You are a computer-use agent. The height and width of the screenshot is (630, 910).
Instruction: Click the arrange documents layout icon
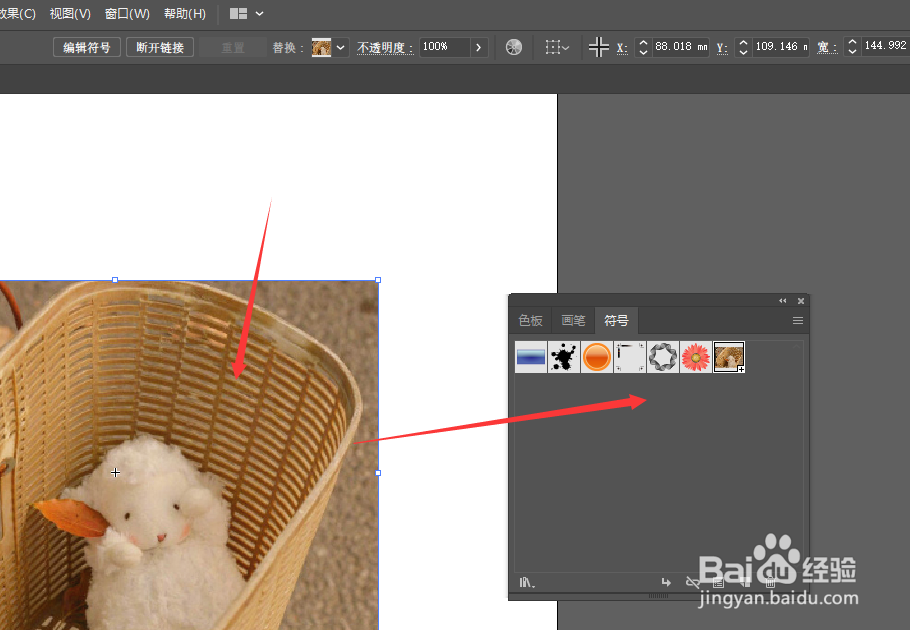tap(239, 13)
